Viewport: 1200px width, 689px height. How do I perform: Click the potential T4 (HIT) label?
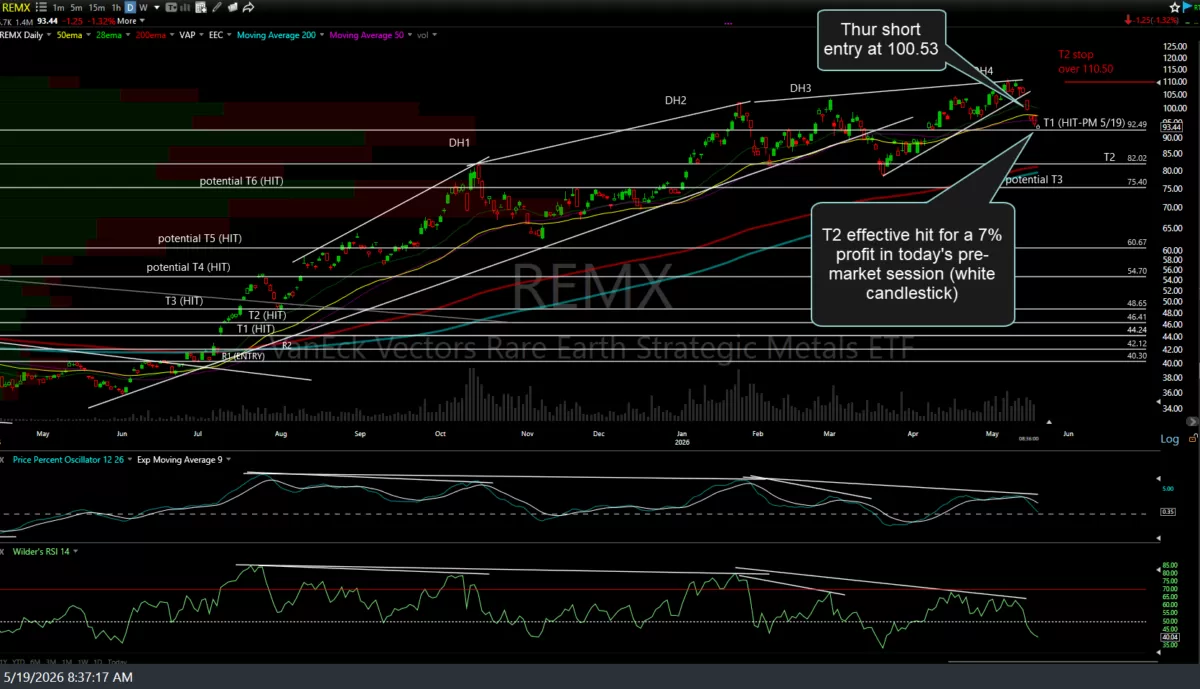tap(188, 267)
